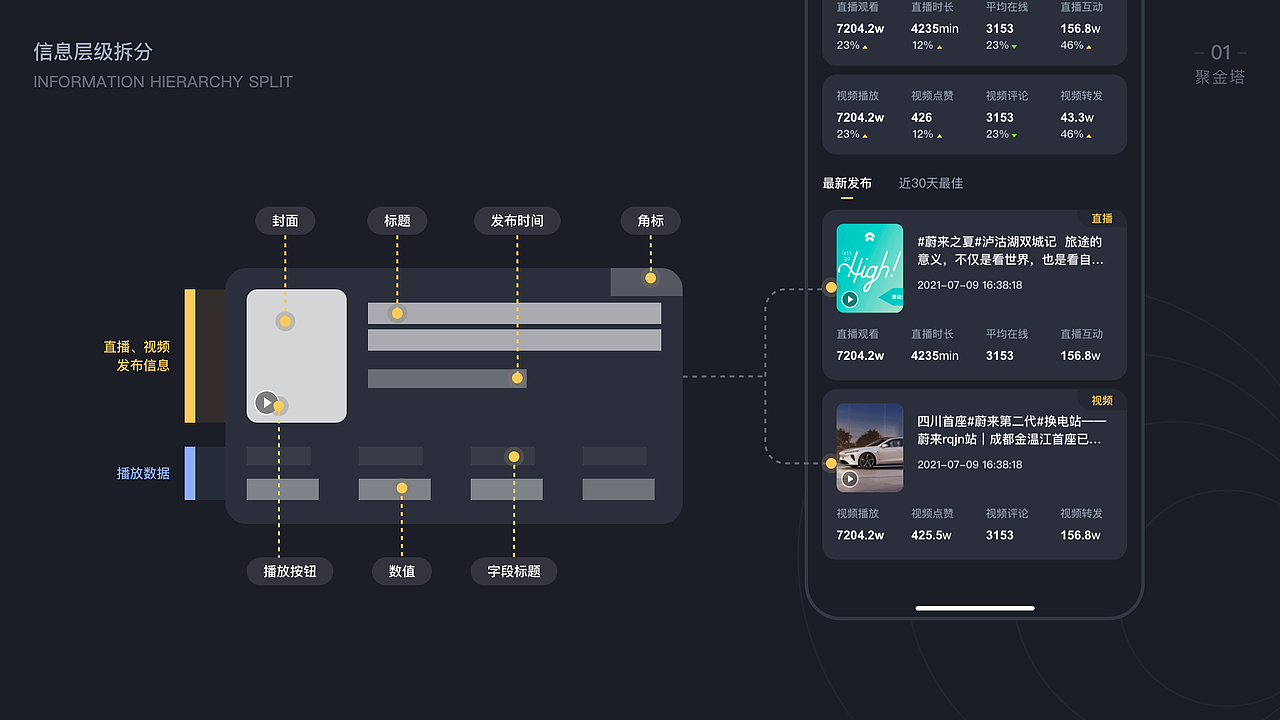Select the 标题 annotation label
Viewport: 1280px width, 720px height.
click(x=397, y=220)
